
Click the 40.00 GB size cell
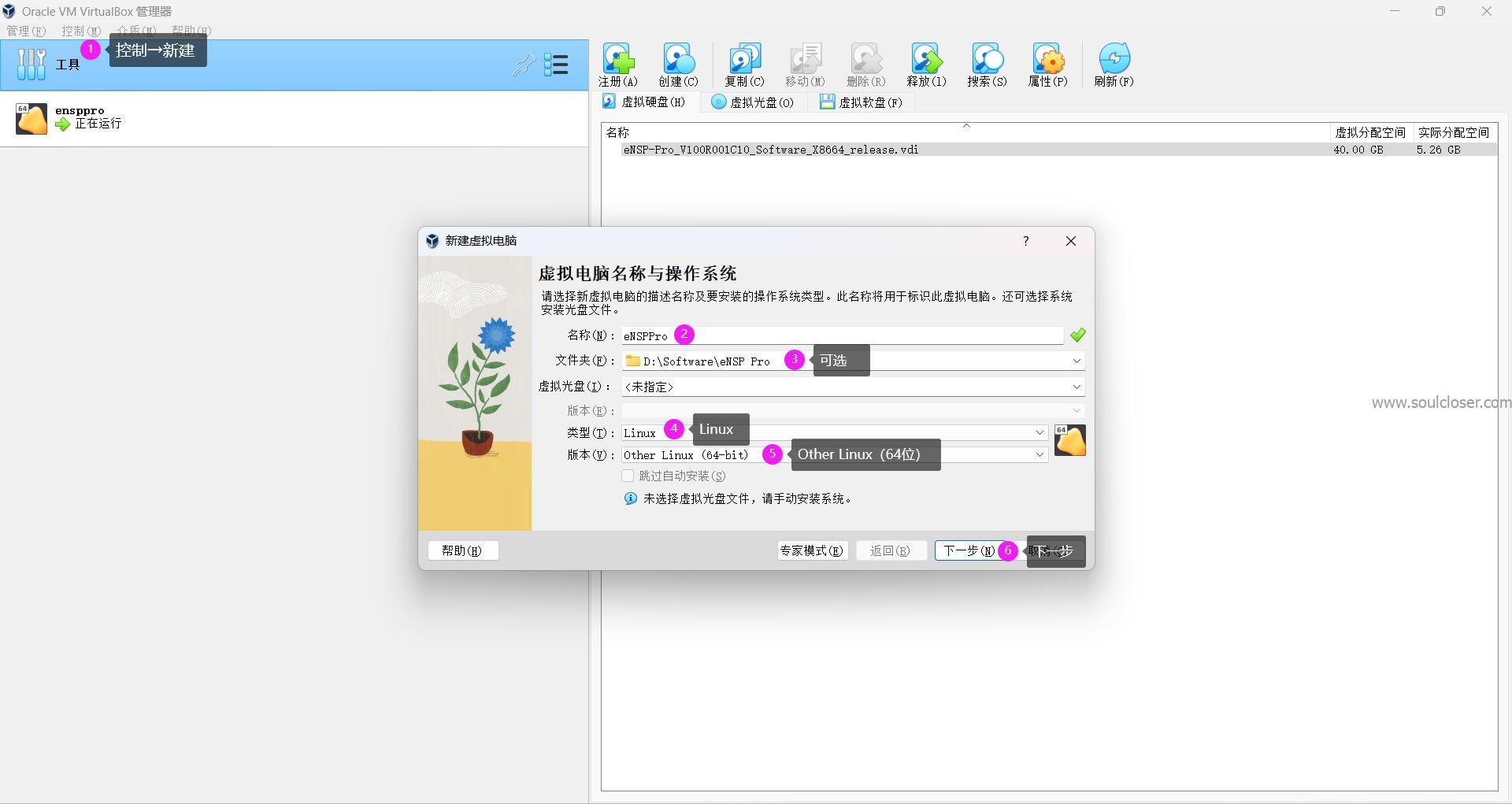click(x=1358, y=150)
